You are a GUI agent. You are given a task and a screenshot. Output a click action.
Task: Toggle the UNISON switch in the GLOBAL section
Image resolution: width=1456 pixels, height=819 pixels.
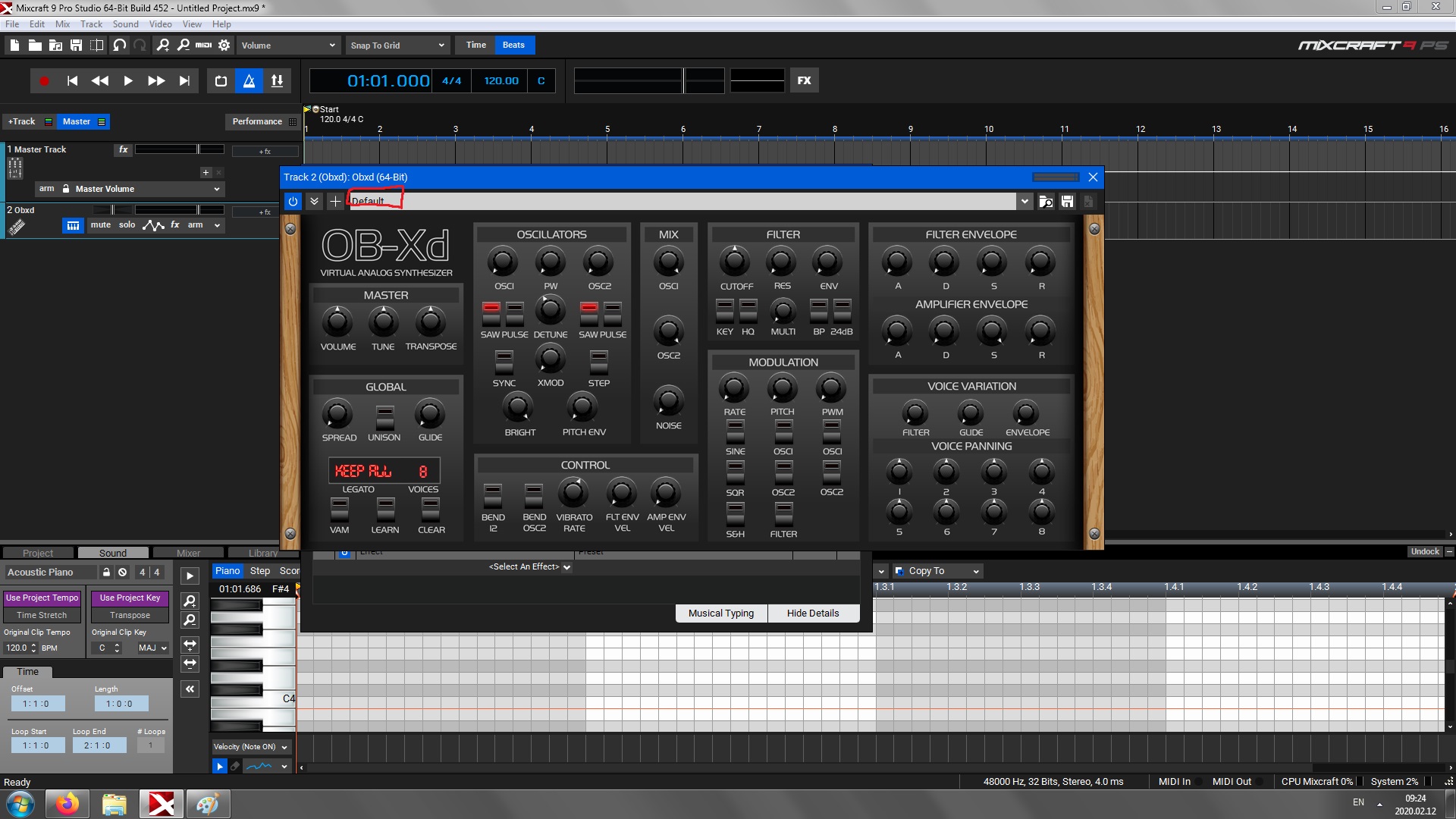(x=384, y=417)
